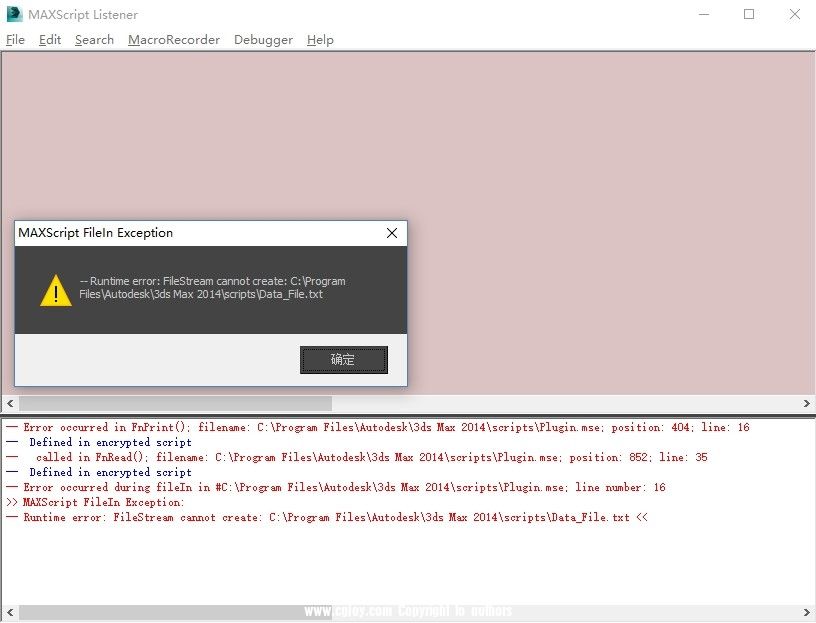
Task: Open the File menu
Action: 15,40
